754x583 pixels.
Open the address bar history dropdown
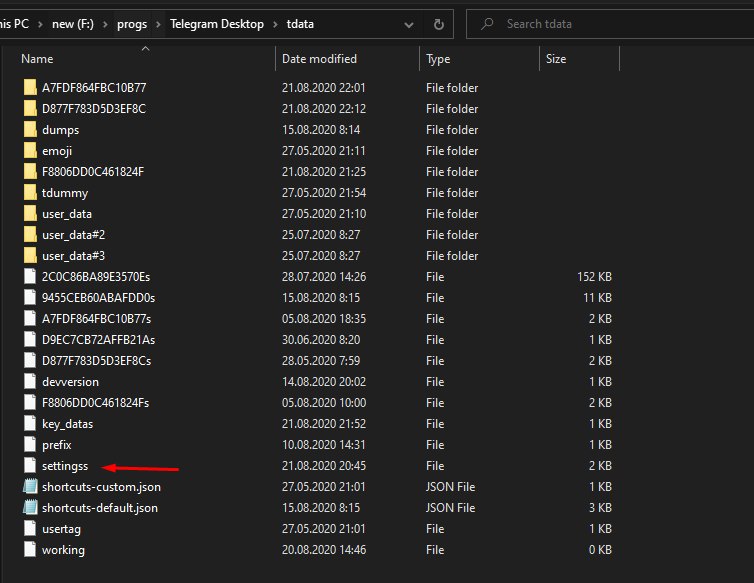tap(409, 25)
